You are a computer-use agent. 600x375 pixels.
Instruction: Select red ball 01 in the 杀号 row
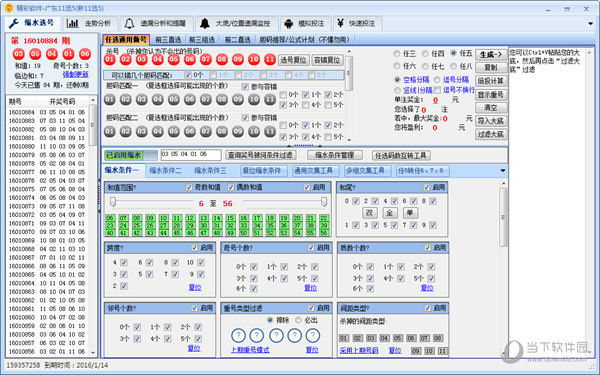110,59
